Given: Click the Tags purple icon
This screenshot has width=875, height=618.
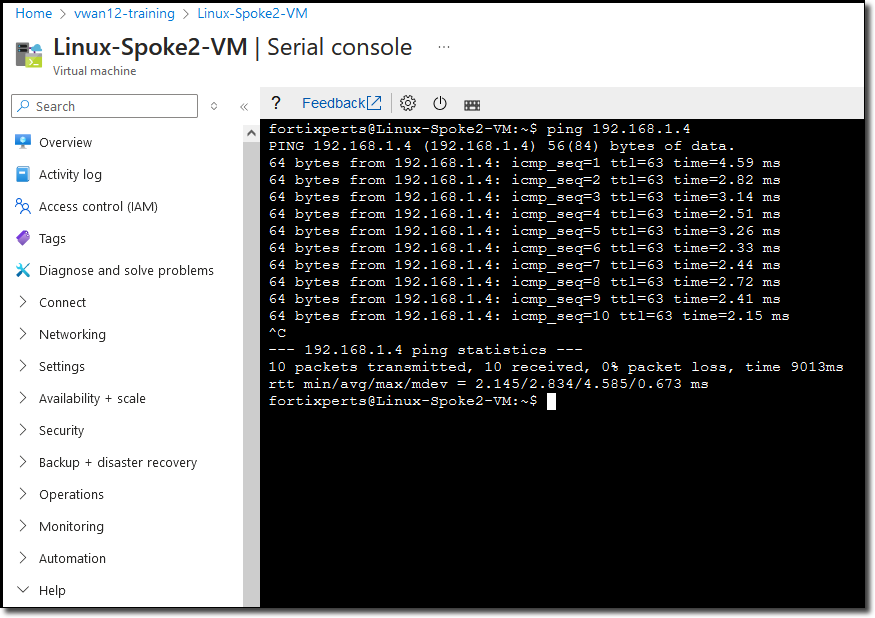Looking at the screenshot, I should [23, 238].
